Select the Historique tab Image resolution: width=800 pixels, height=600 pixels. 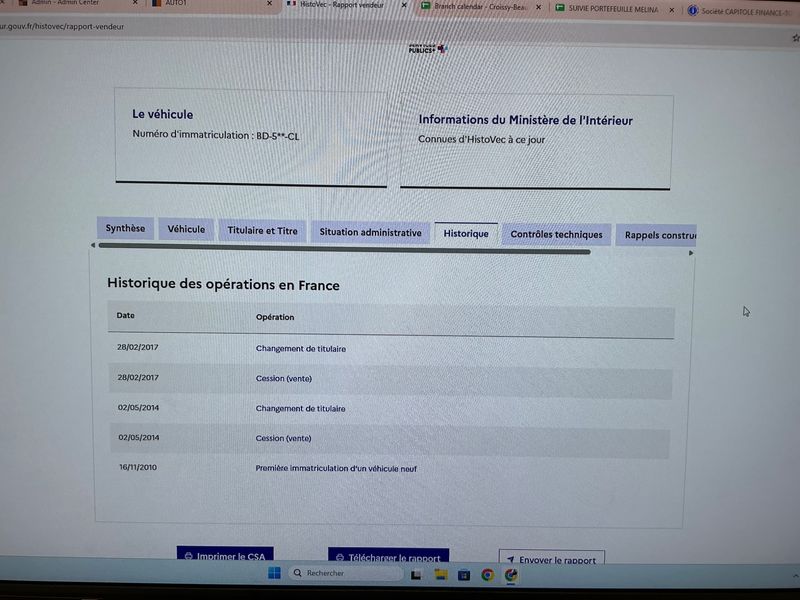tap(466, 234)
